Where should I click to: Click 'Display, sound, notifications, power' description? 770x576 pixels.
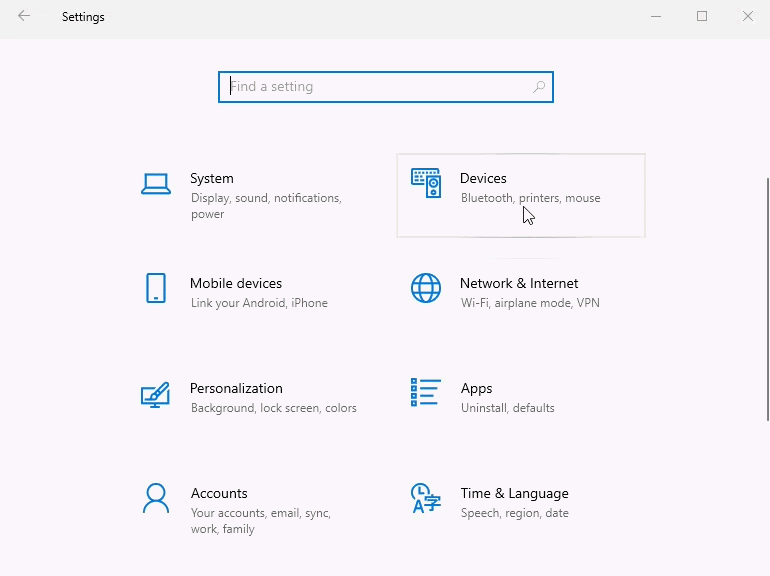click(x=266, y=206)
